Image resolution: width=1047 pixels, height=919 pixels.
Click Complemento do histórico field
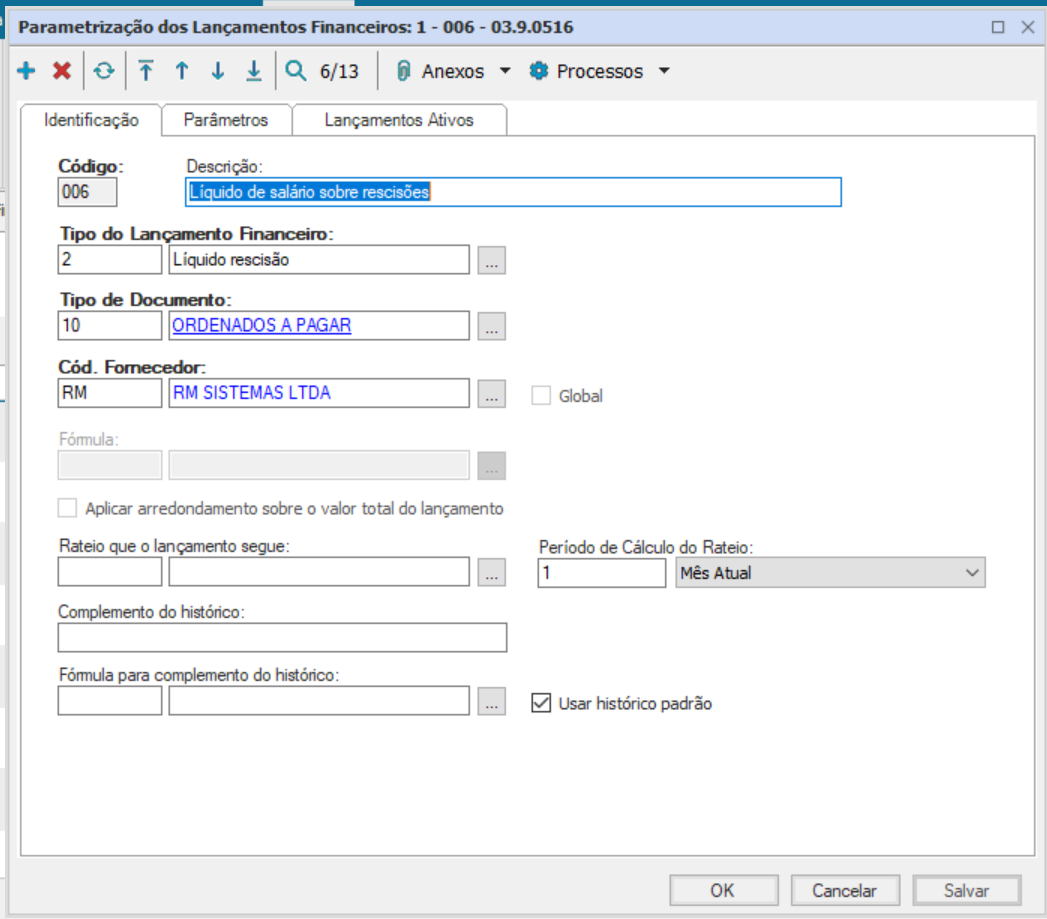(282, 637)
